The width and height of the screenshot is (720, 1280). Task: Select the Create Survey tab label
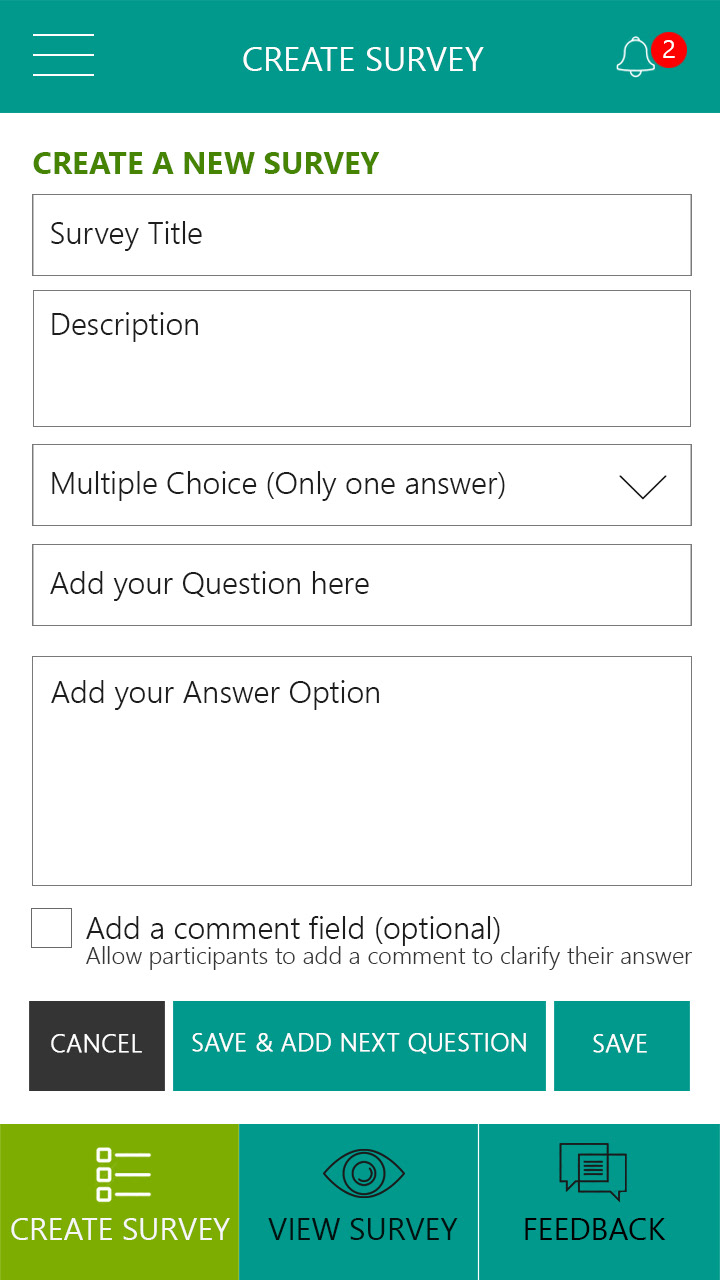click(120, 1229)
